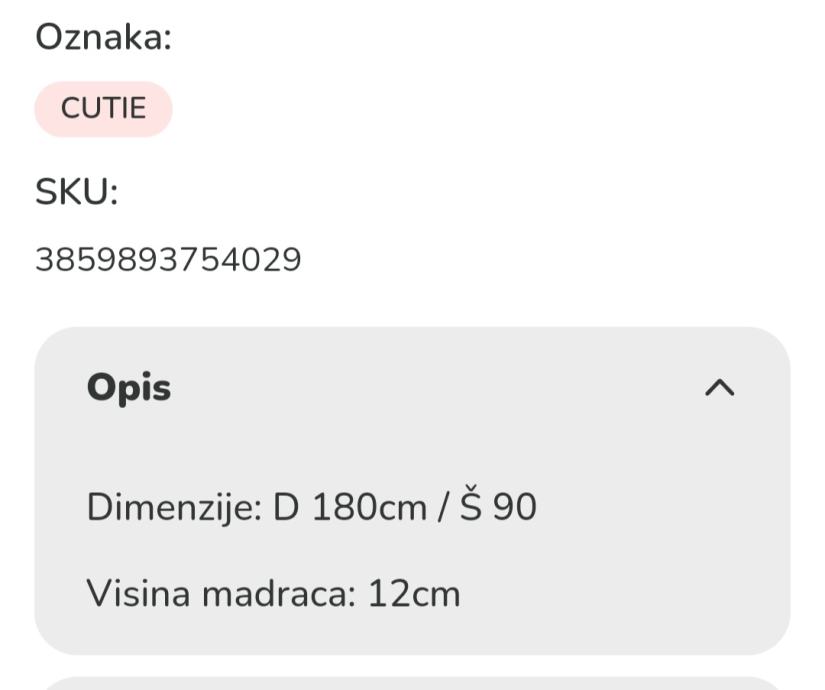Screen dimensions: 825x690
Task: Click the "90" width value
Action: [515, 507]
